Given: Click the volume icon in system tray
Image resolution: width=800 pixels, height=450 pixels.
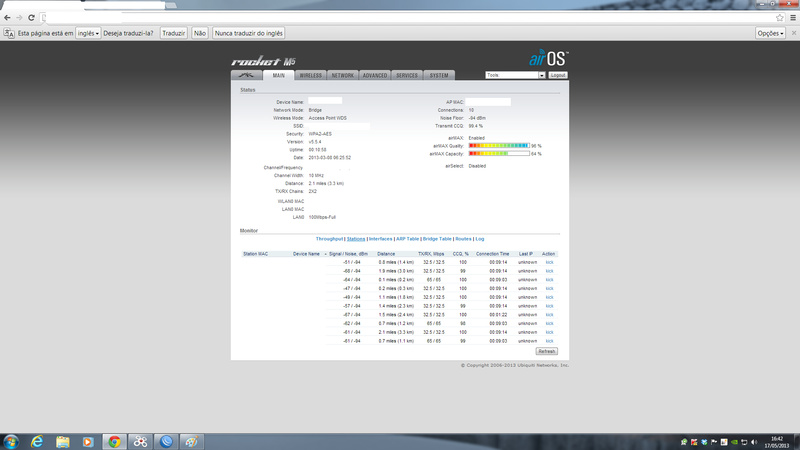Looking at the screenshot, I should coord(754,442).
